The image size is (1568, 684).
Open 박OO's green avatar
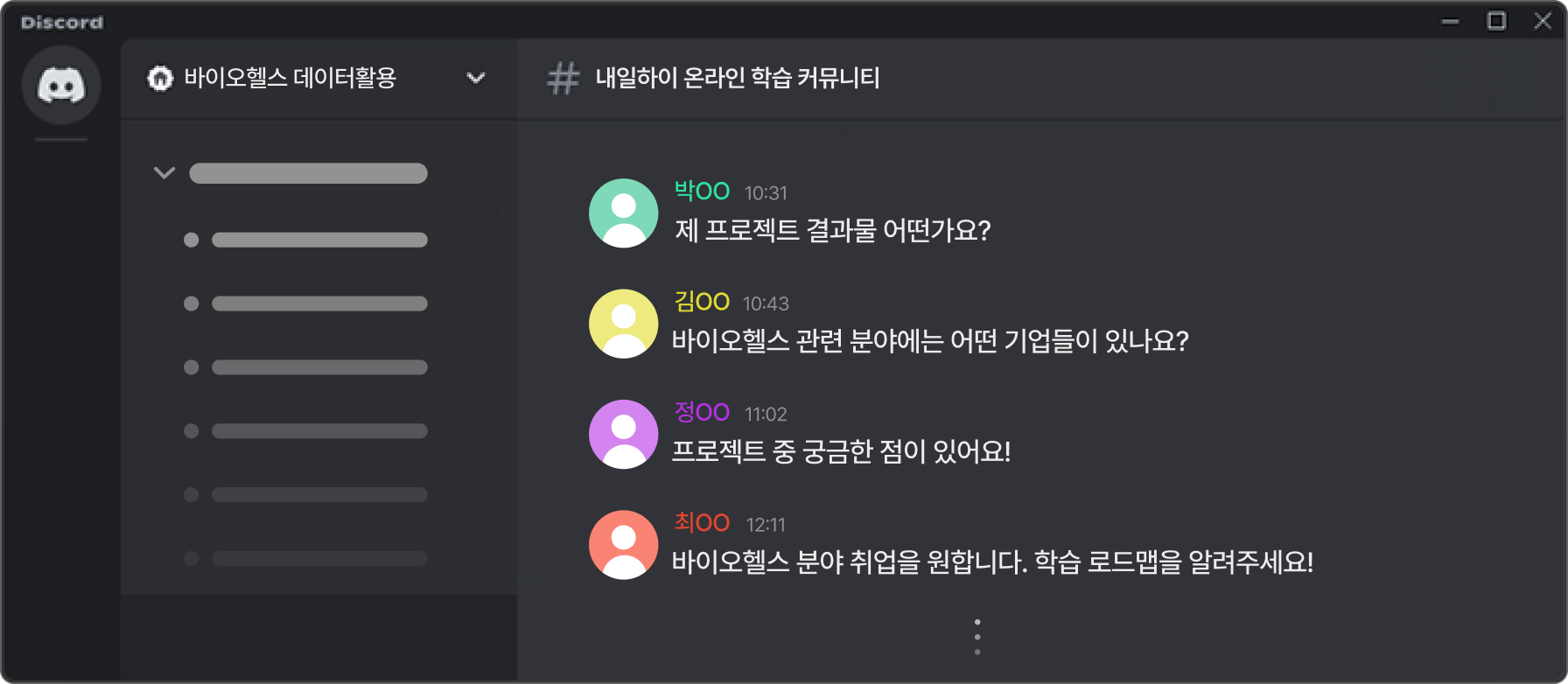(x=623, y=213)
